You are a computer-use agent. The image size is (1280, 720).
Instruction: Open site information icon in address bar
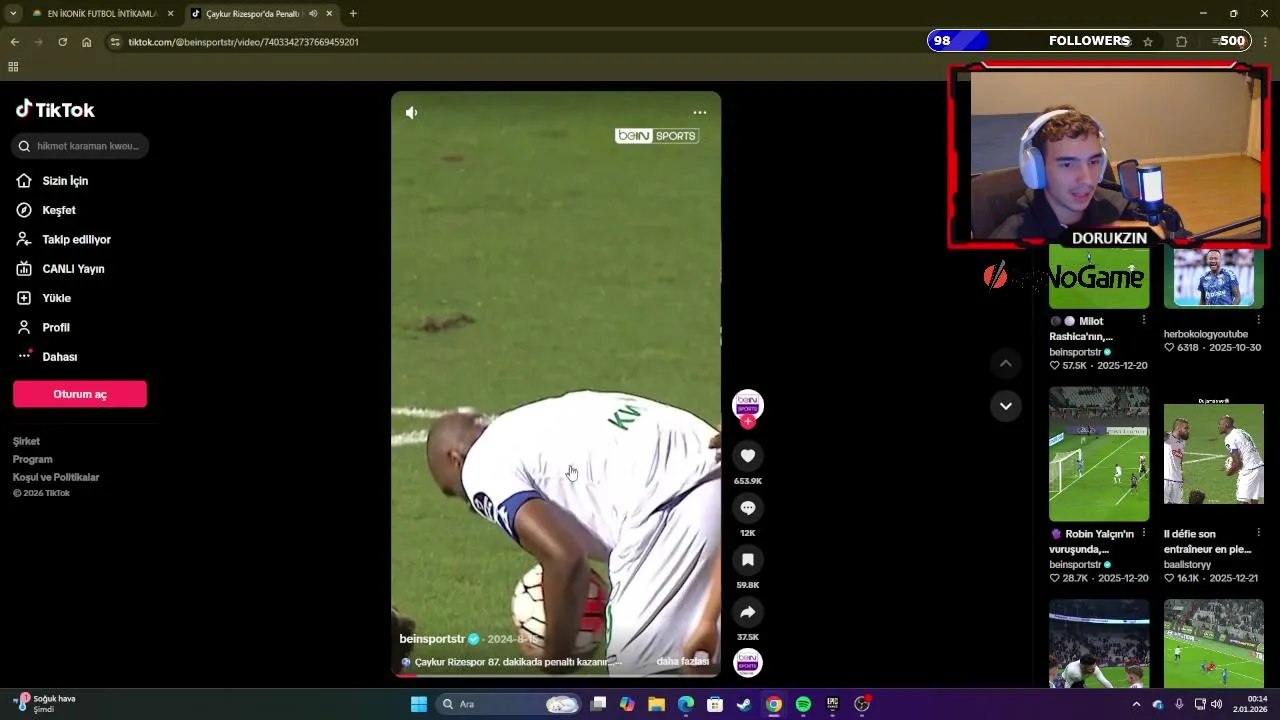coord(115,42)
